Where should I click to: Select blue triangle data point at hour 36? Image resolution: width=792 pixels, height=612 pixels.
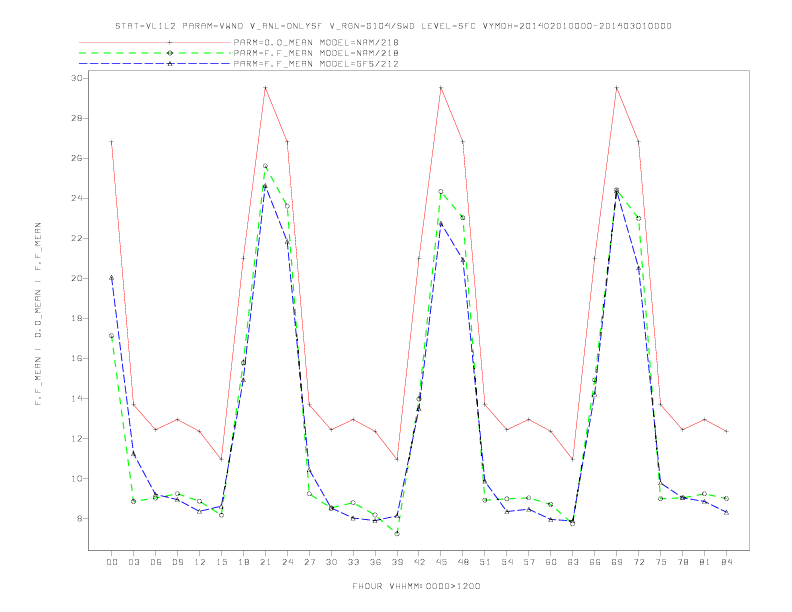[x=375, y=521]
